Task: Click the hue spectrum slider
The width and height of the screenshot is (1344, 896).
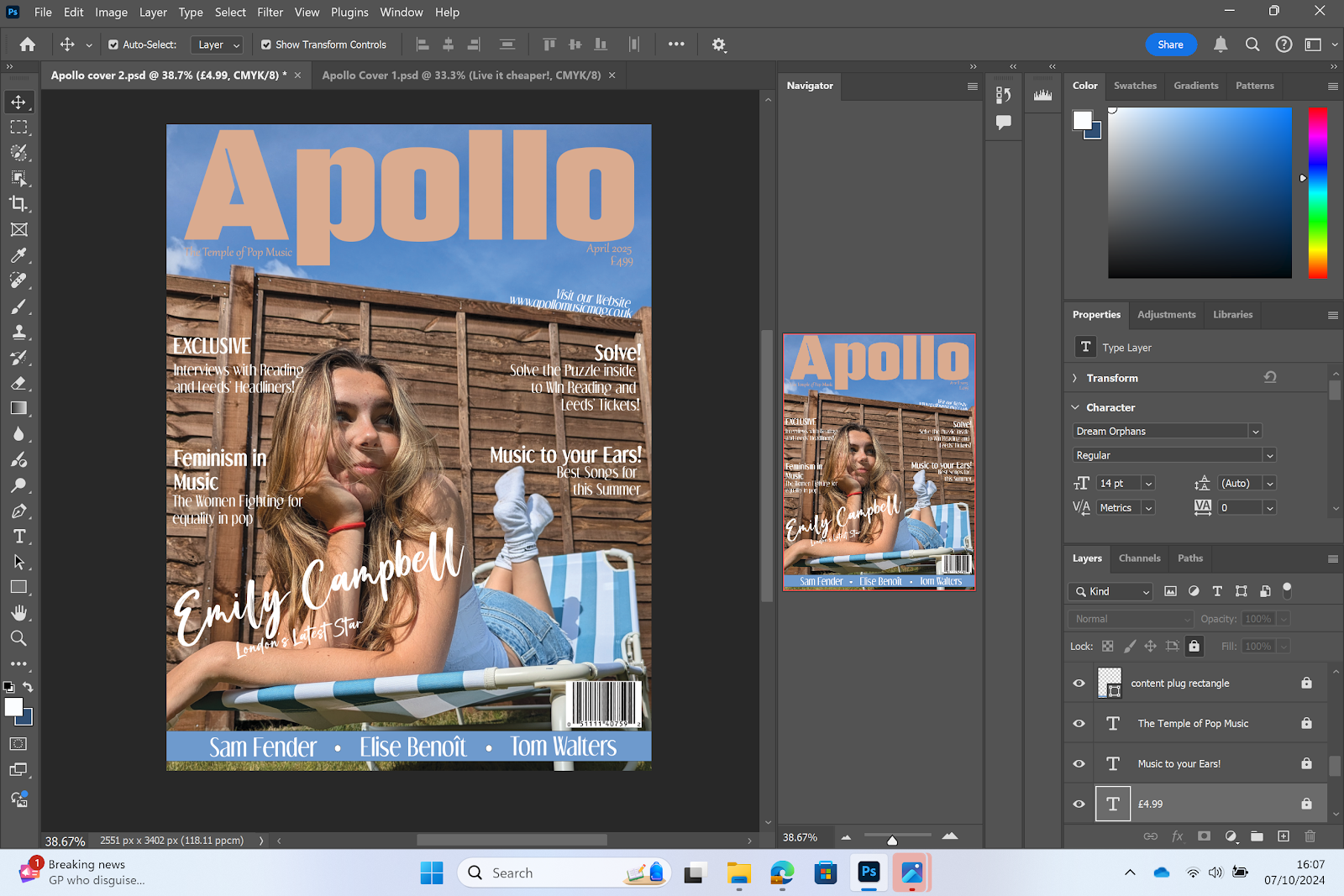Action: coord(1317,192)
